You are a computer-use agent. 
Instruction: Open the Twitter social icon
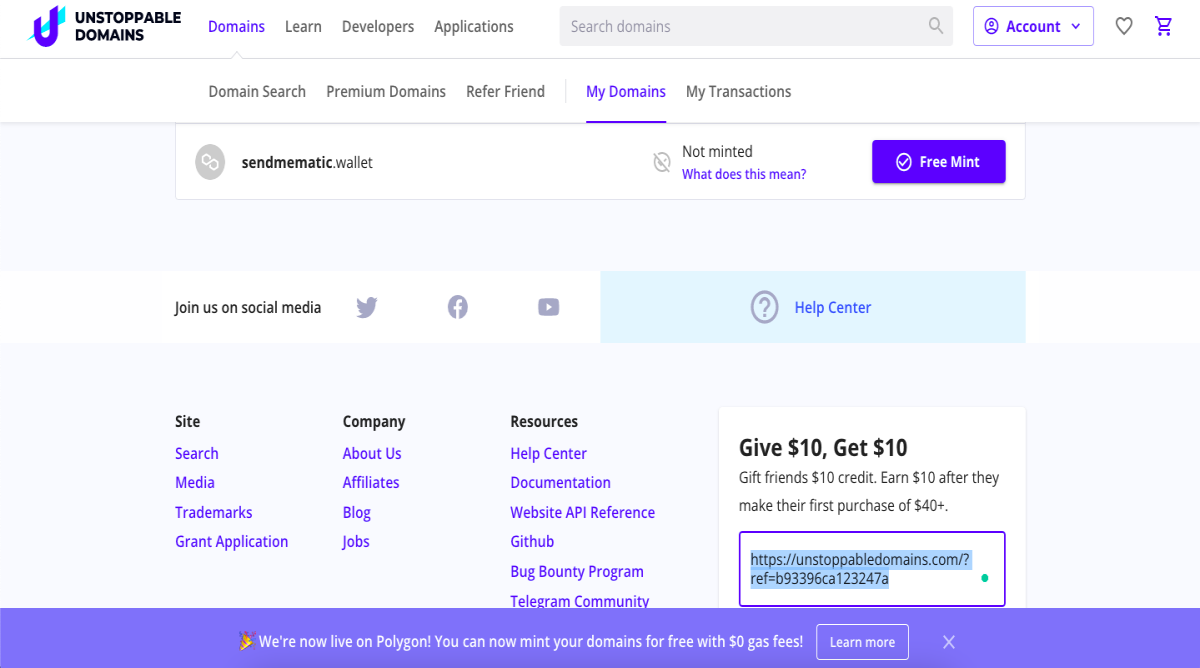(367, 307)
